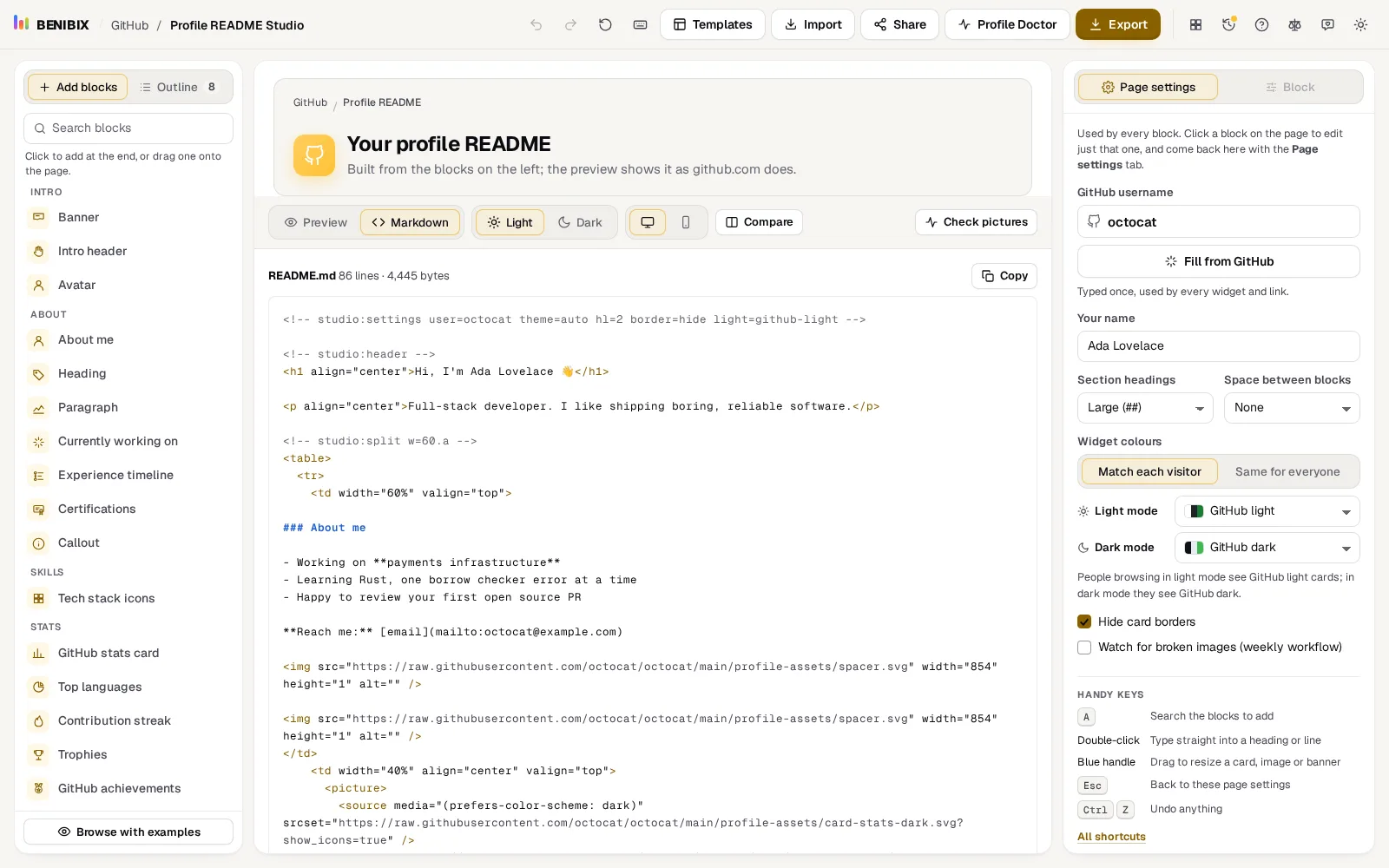
Task: Focus the Search blocks field
Action: point(128,128)
